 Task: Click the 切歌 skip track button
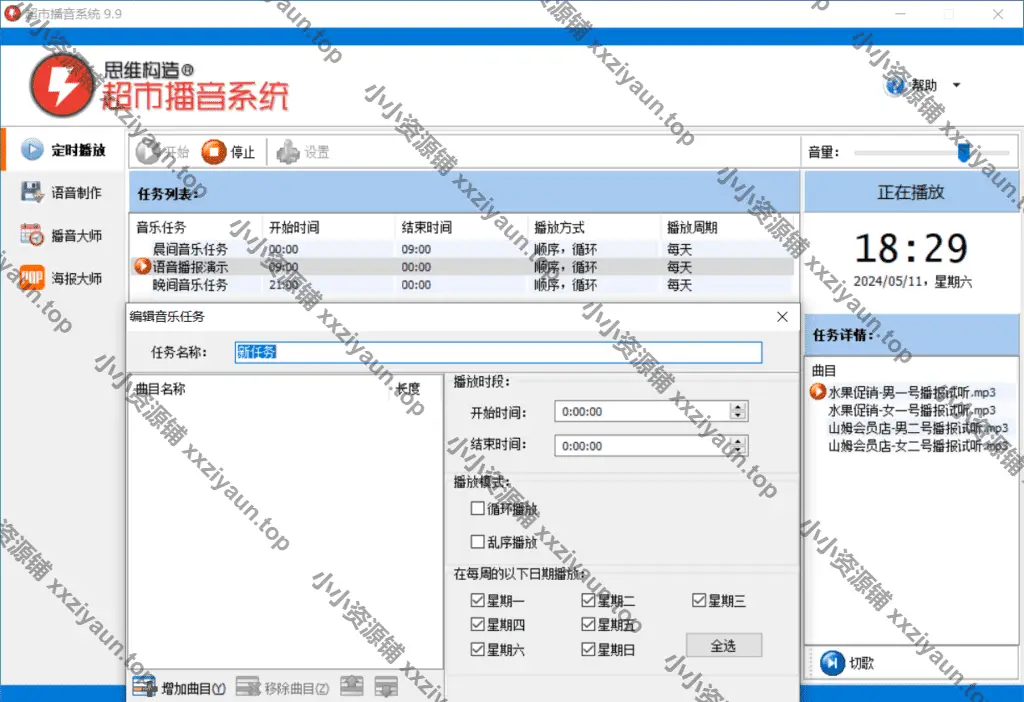pyautogui.click(x=832, y=662)
